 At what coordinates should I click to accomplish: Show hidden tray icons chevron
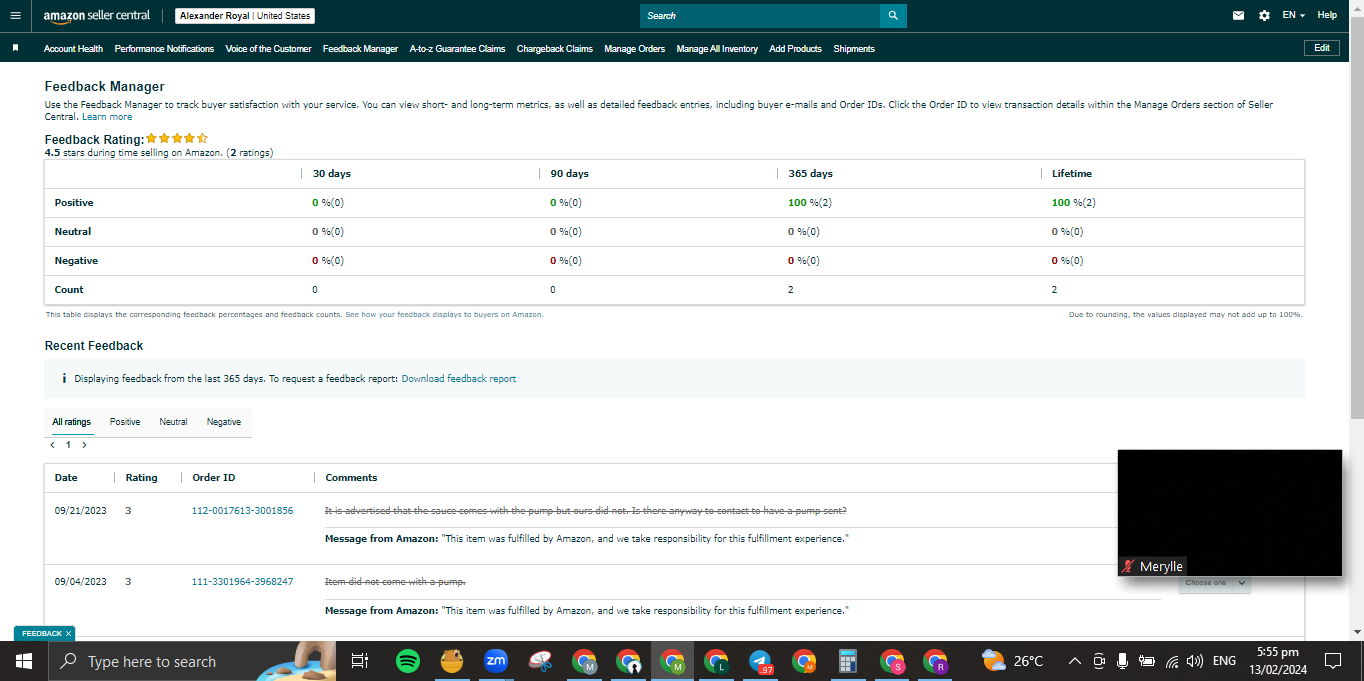[x=1075, y=661]
